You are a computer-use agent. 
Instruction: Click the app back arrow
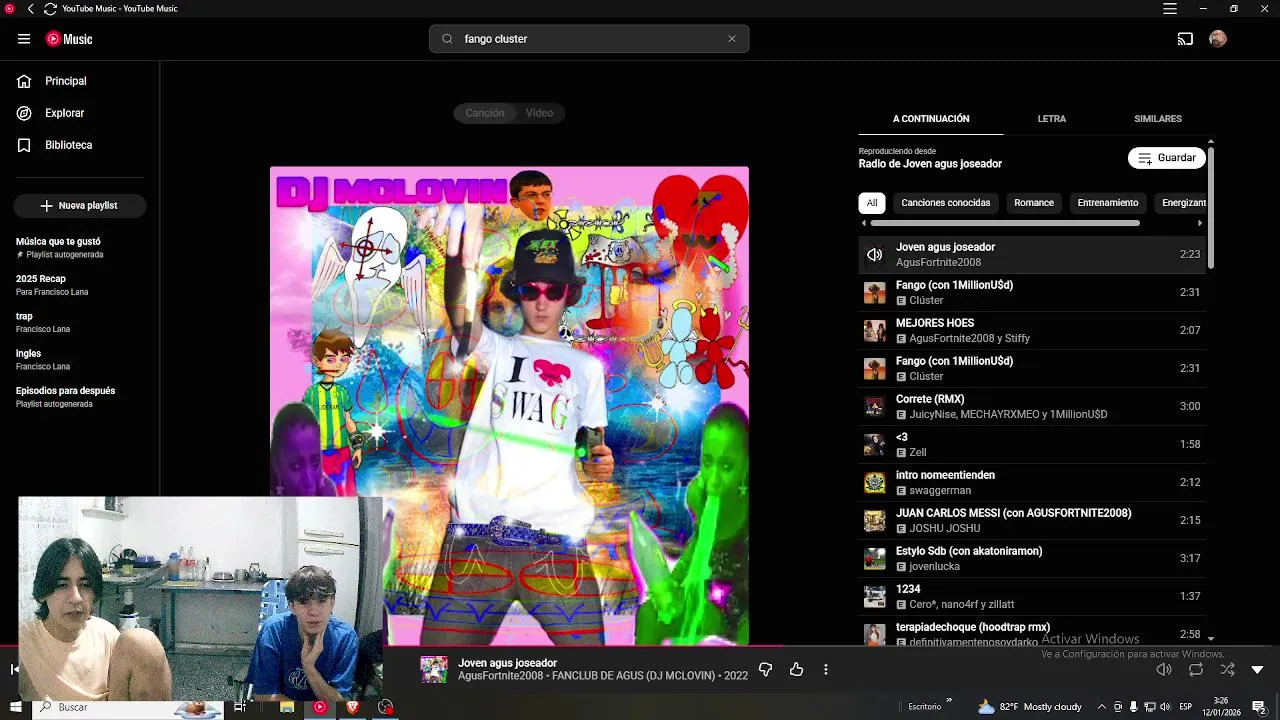(30, 9)
